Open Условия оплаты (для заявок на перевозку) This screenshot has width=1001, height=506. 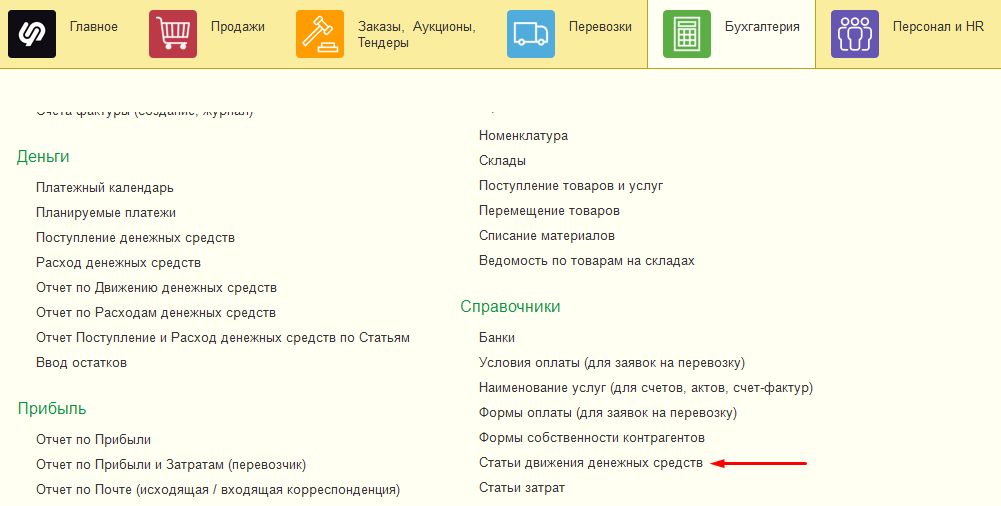[612, 362]
